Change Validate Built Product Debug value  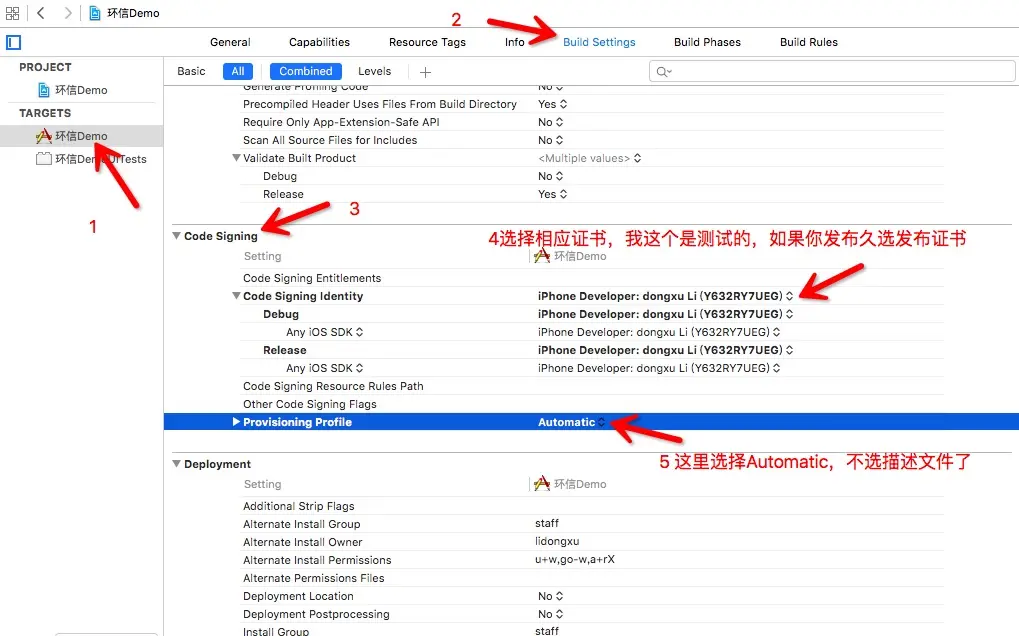coord(550,176)
